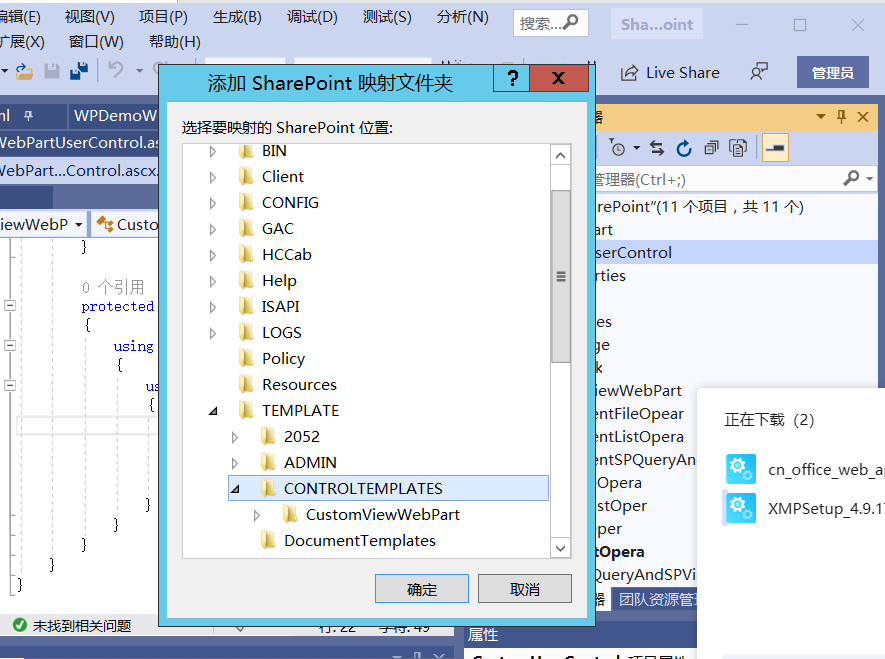Click the folder tree scroll down arrow

(560, 548)
